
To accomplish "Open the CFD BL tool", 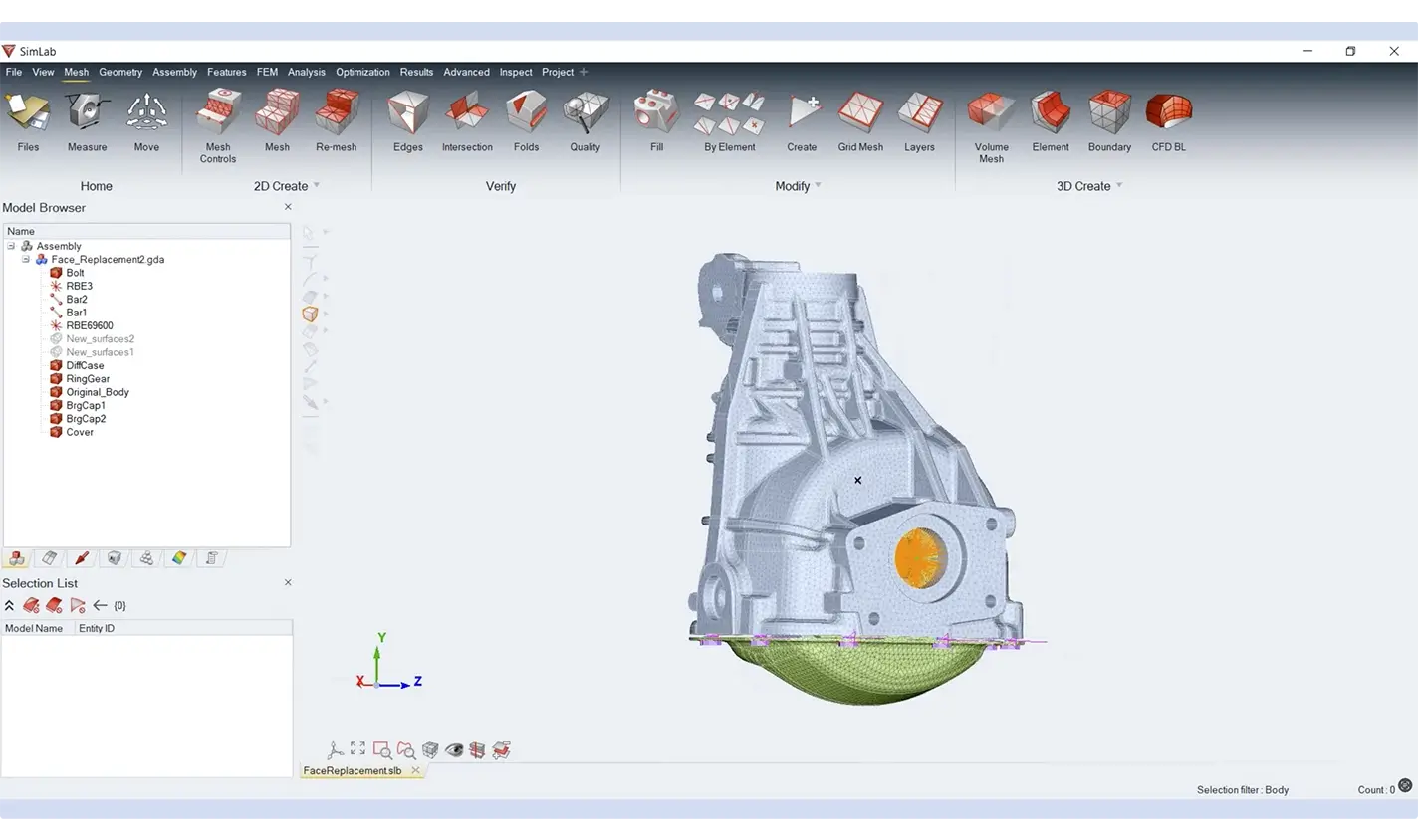I will pos(1168,121).
